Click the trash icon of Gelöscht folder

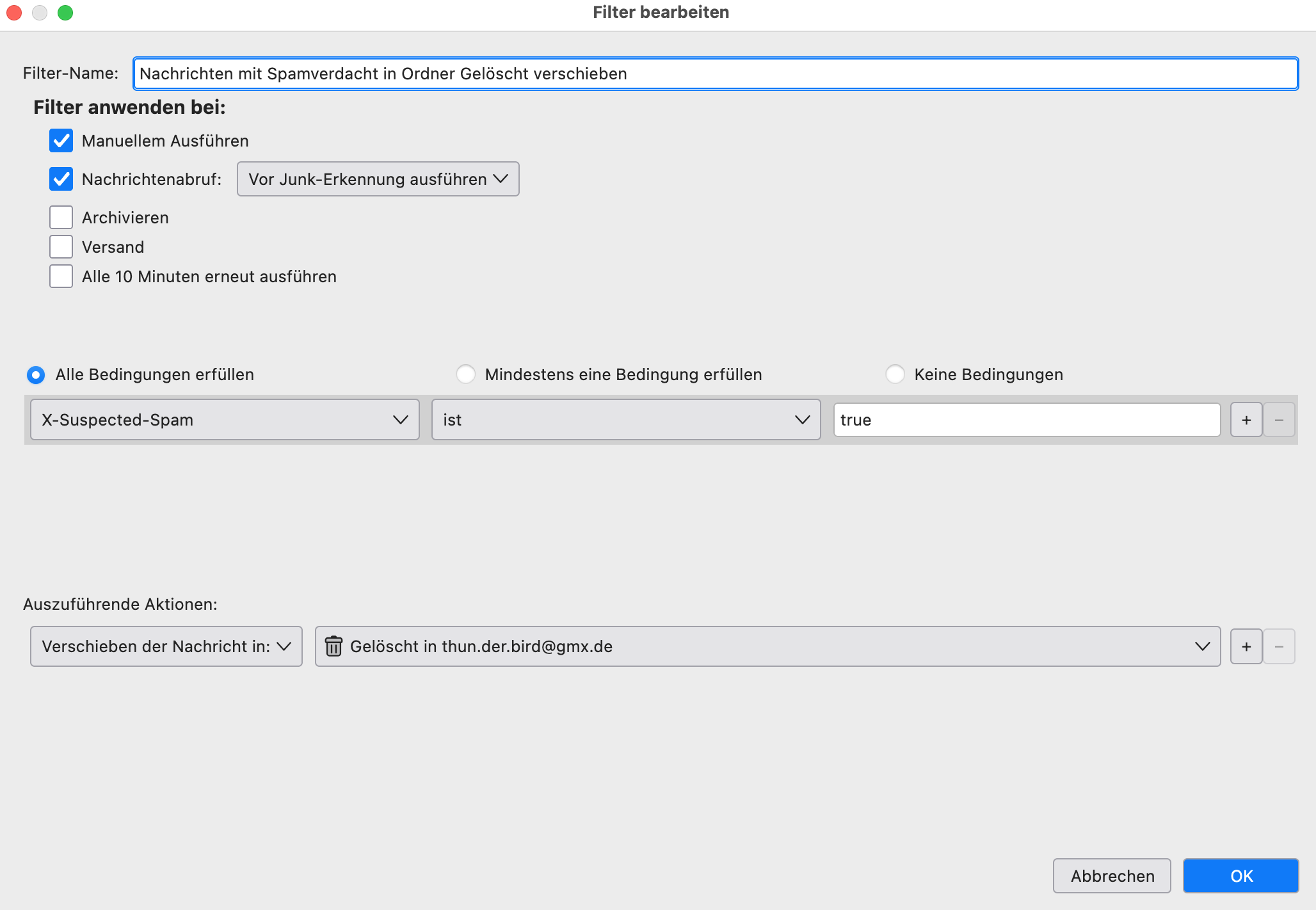(333, 646)
